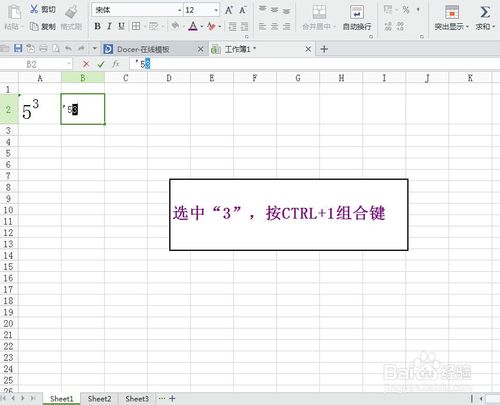The width and height of the screenshot is (500, 405).
Task: Align text left
Action: point(263,26)
